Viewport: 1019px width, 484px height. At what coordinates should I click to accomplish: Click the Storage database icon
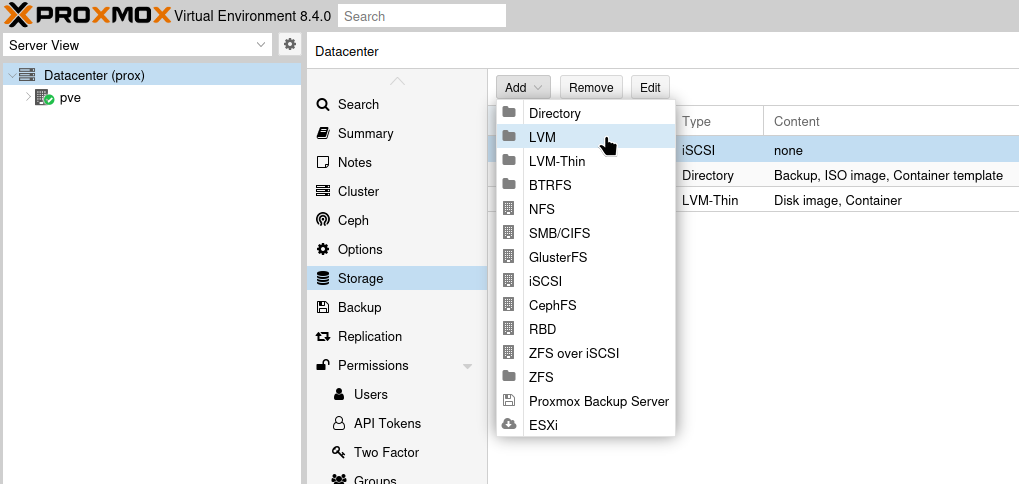[x=322, y=278]
